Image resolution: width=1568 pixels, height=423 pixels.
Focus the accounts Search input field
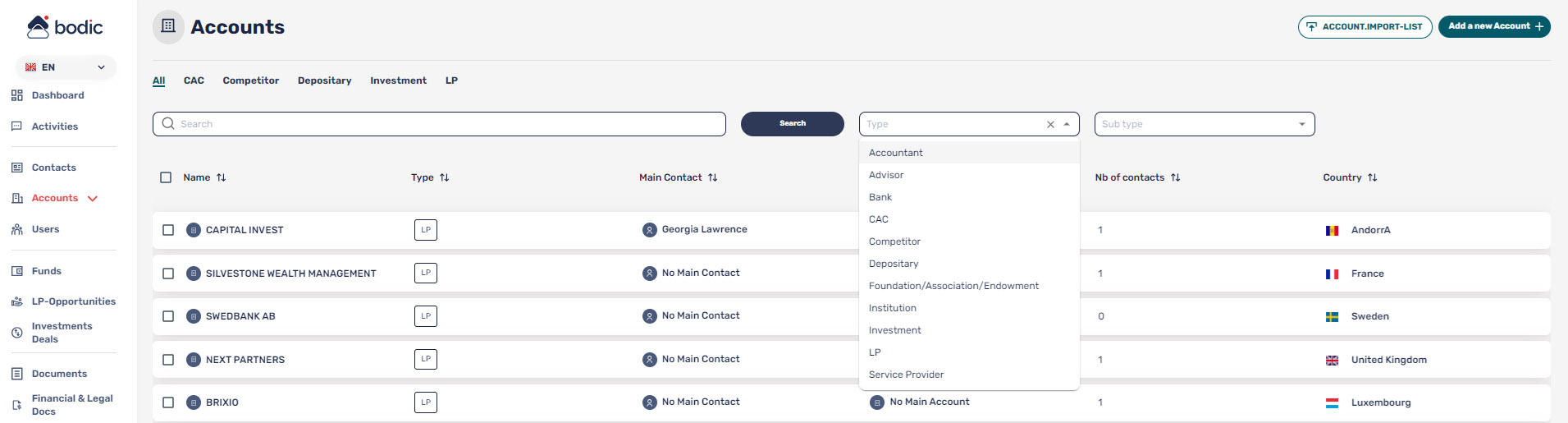pos(439,124)
